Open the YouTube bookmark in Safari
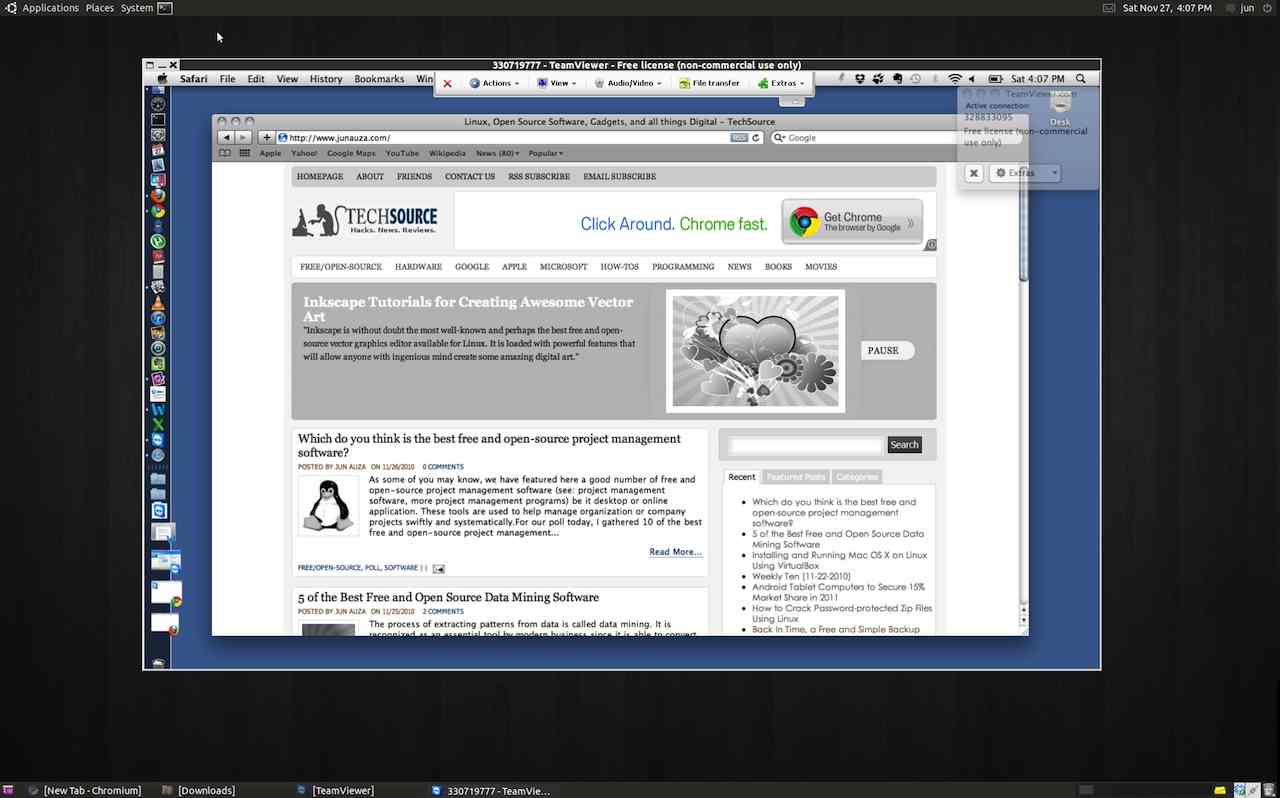 [x=402, y=153]
